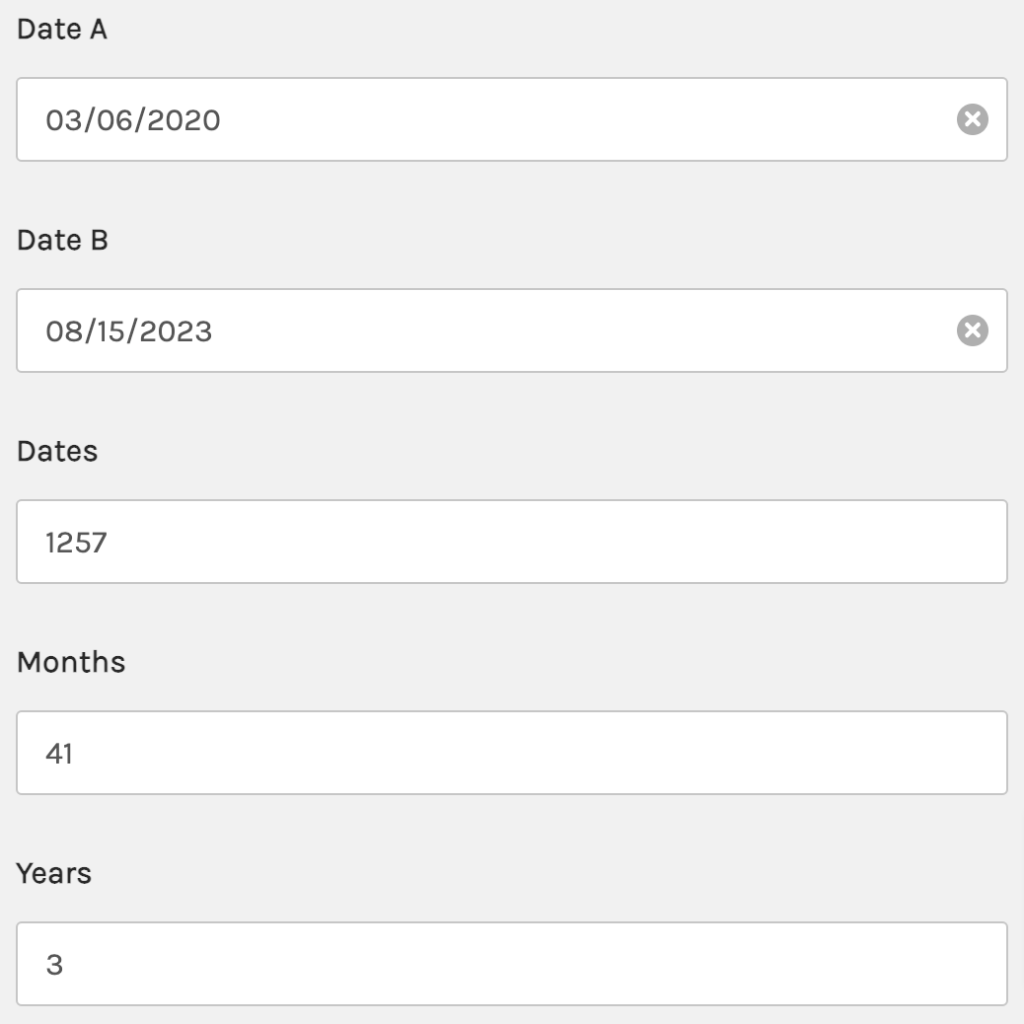The width and height of the screenshot is (1024, 1024).
Task: Click the number 41 in the Months box
Action: (59, 754)
